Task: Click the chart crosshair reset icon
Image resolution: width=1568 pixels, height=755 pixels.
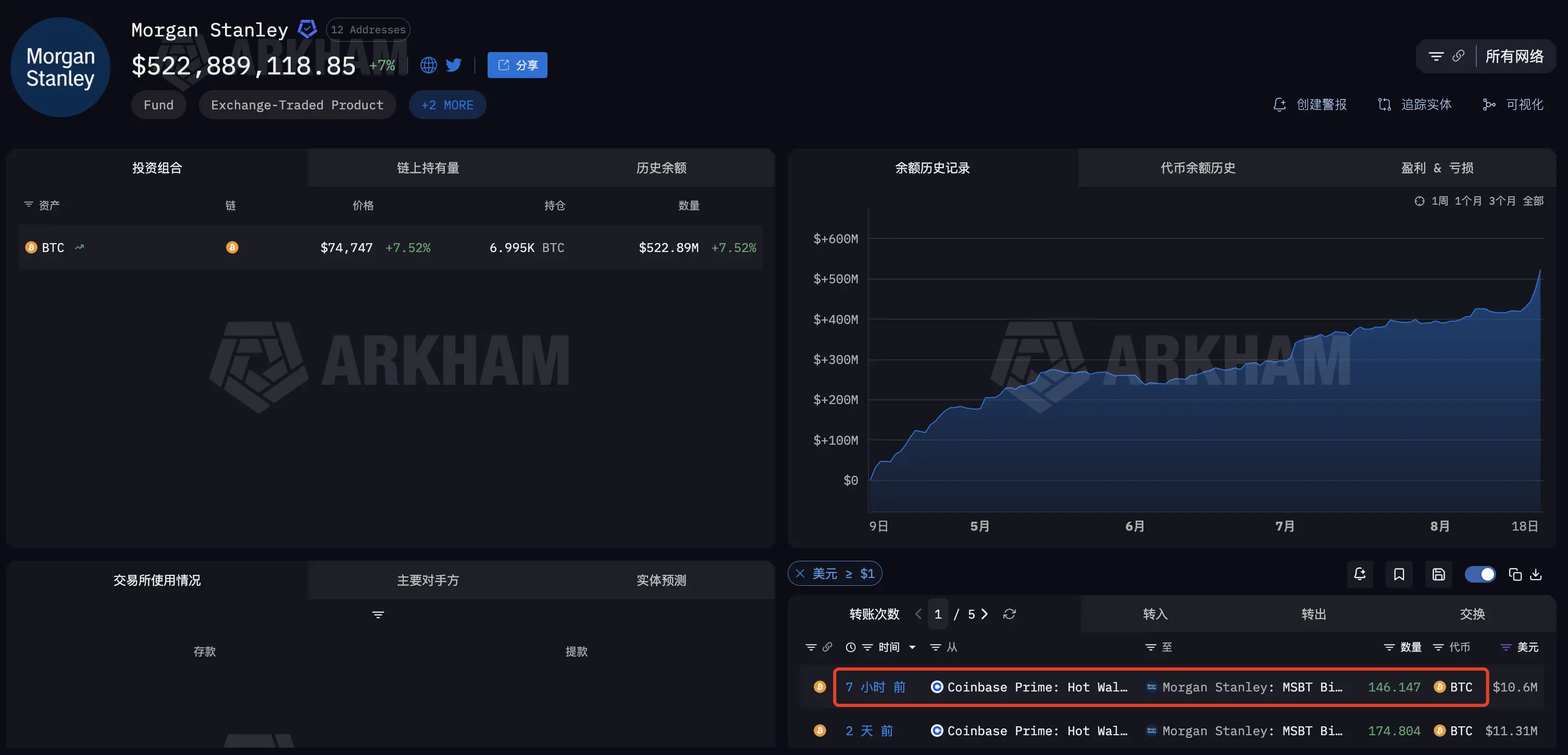Action: (1420, 201)
